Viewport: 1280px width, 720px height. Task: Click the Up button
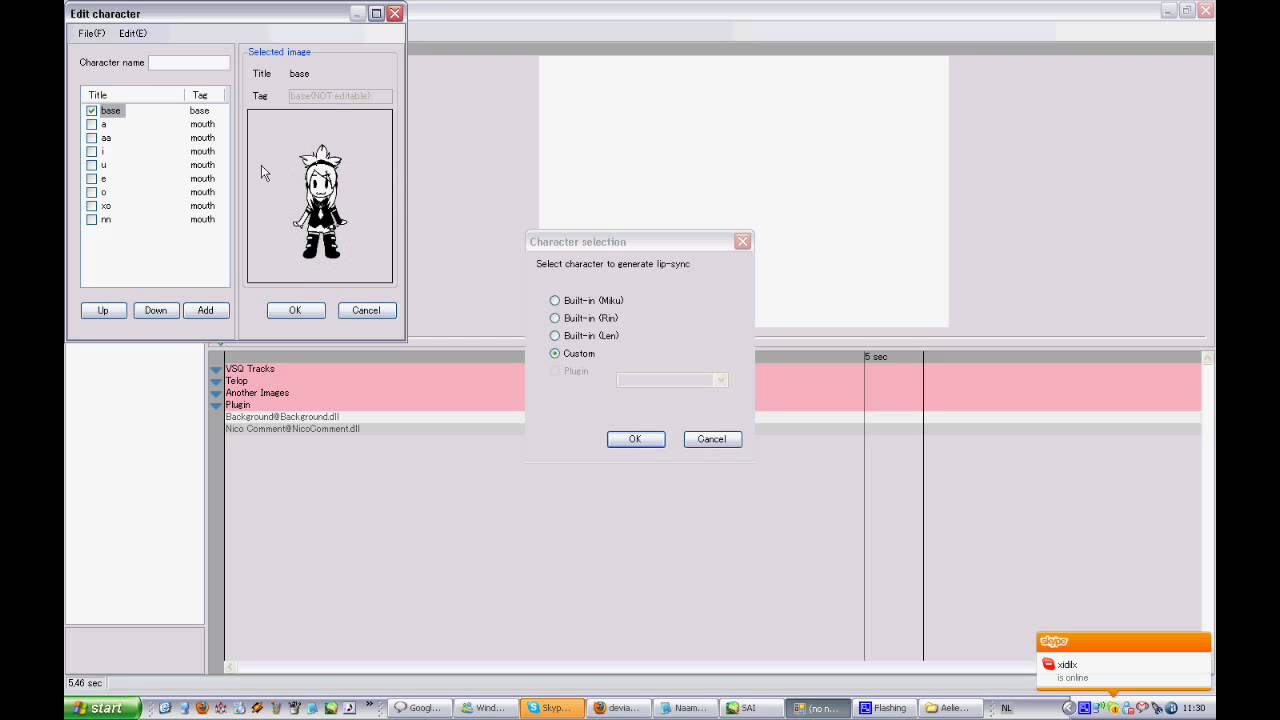click(103, 310)
